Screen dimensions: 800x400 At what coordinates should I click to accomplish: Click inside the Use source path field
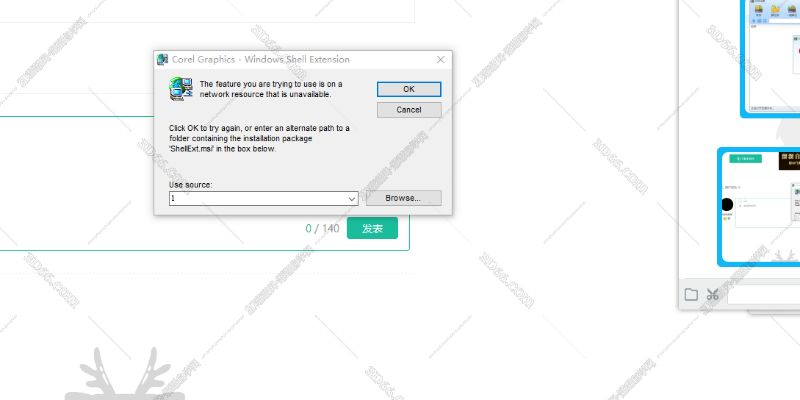(x=256, y=199)
